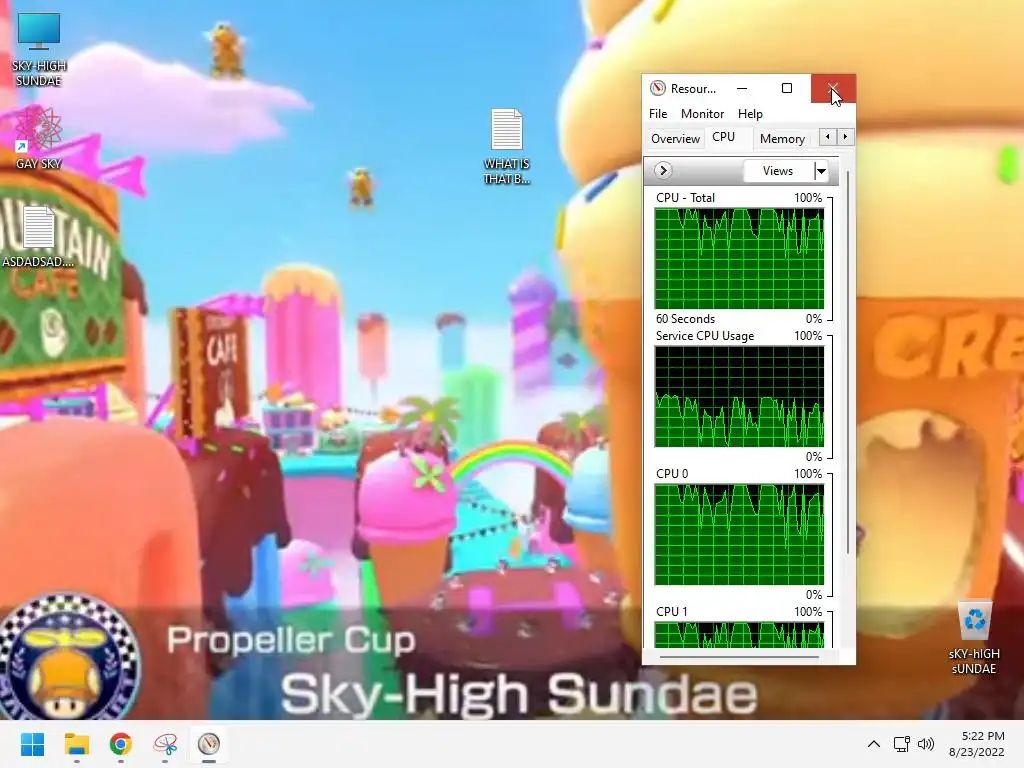The width and height of the screenshot is (1024, 768).
Task: Select the GAY SKY shortcut icon
Action: tap(39, 138)
